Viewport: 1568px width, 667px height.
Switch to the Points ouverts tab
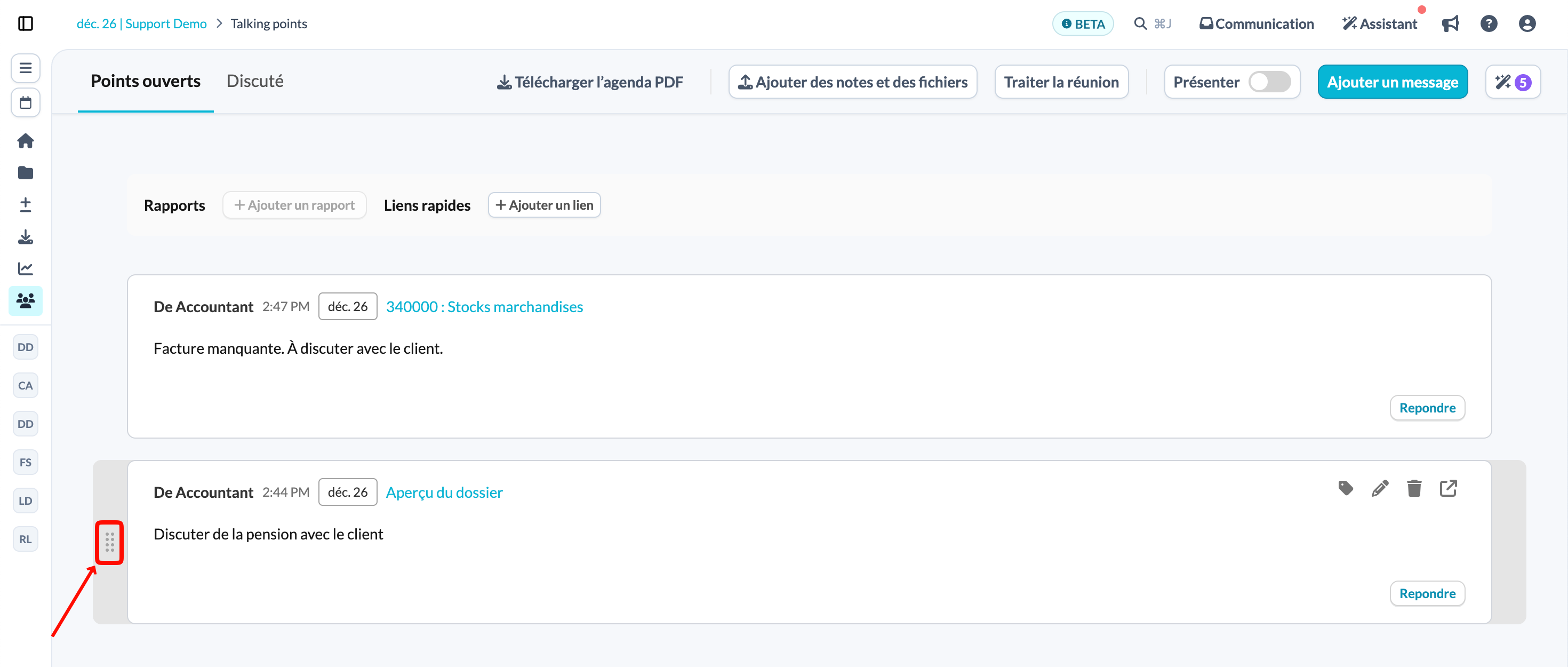pyautogui.click(x=146, y=82)
